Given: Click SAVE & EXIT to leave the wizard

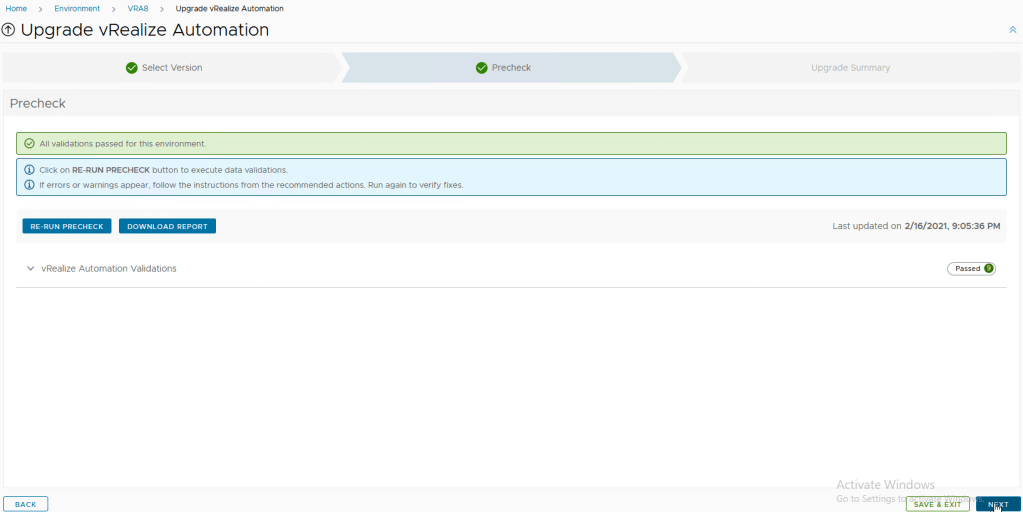Looking at the screenshot, I should (x=937, y=504).
